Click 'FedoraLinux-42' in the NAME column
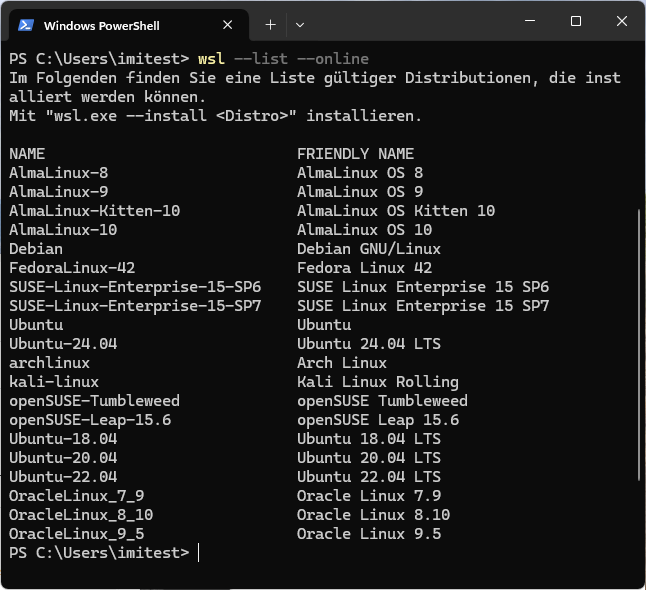 coord(72,268)
